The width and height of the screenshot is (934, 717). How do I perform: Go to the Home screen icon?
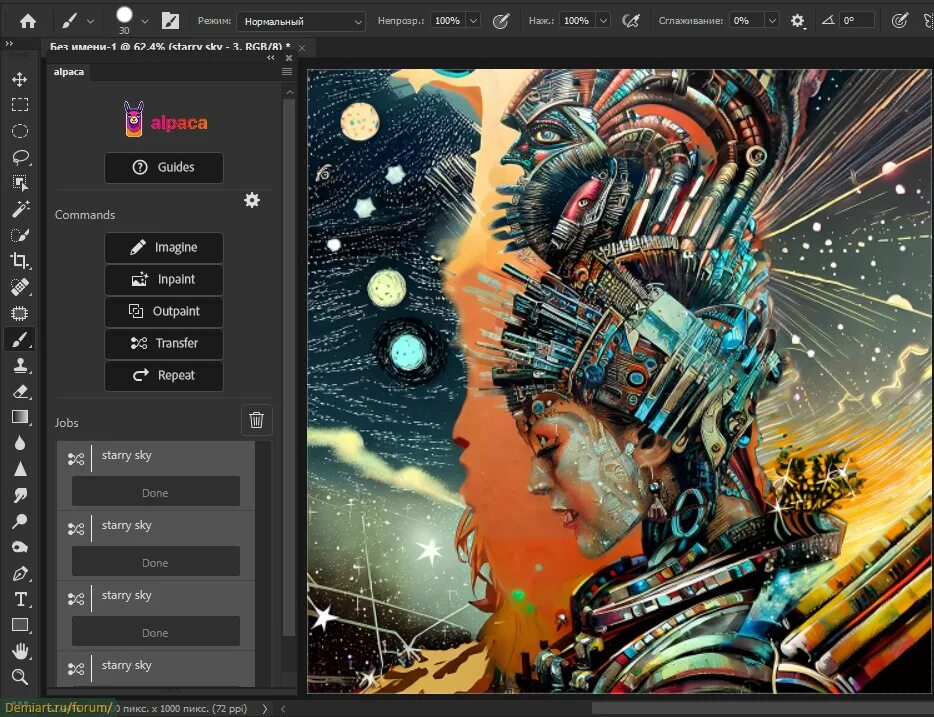(x=27, y=21)
